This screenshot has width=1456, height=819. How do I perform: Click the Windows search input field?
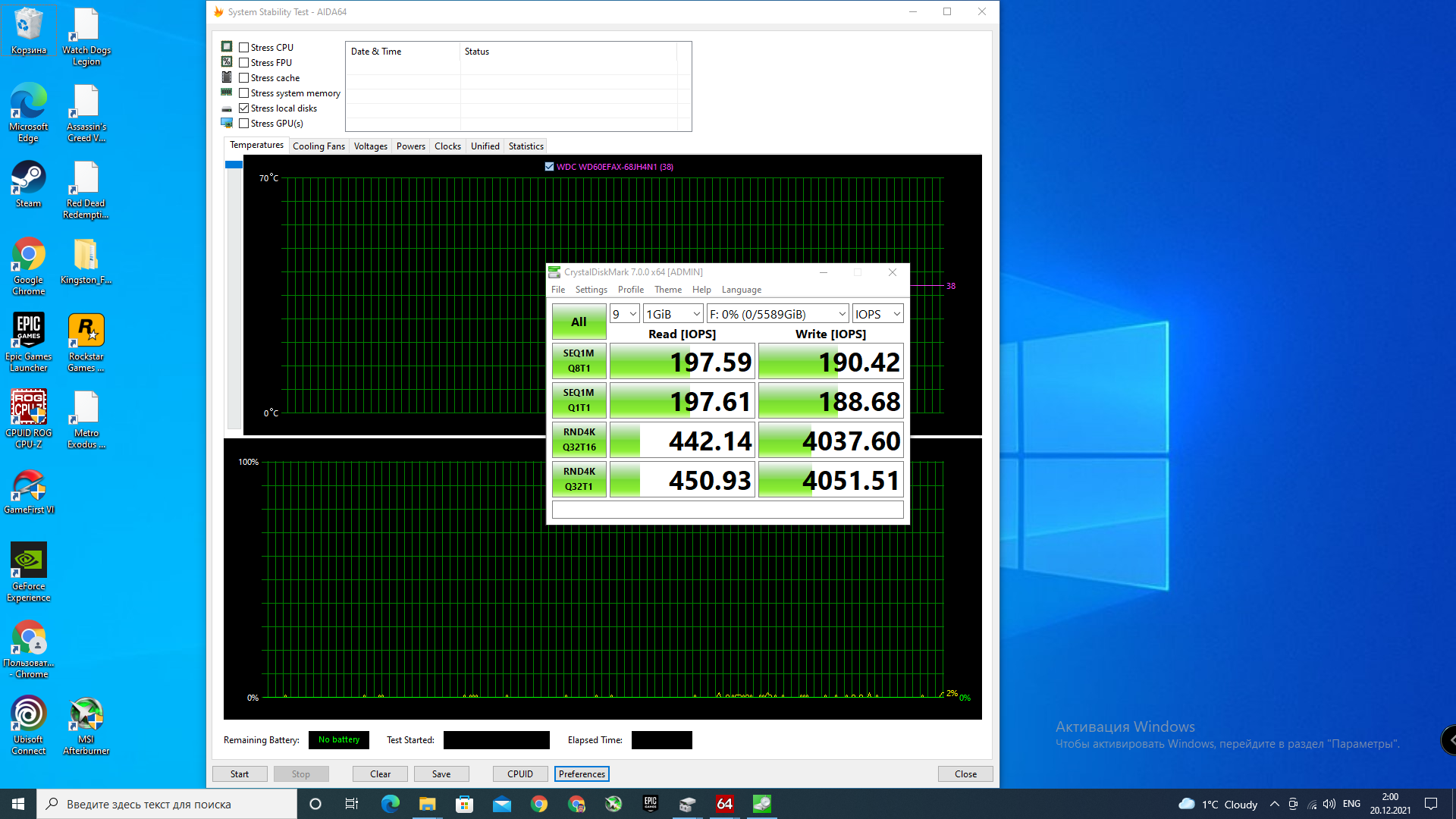tap(167, 804)
